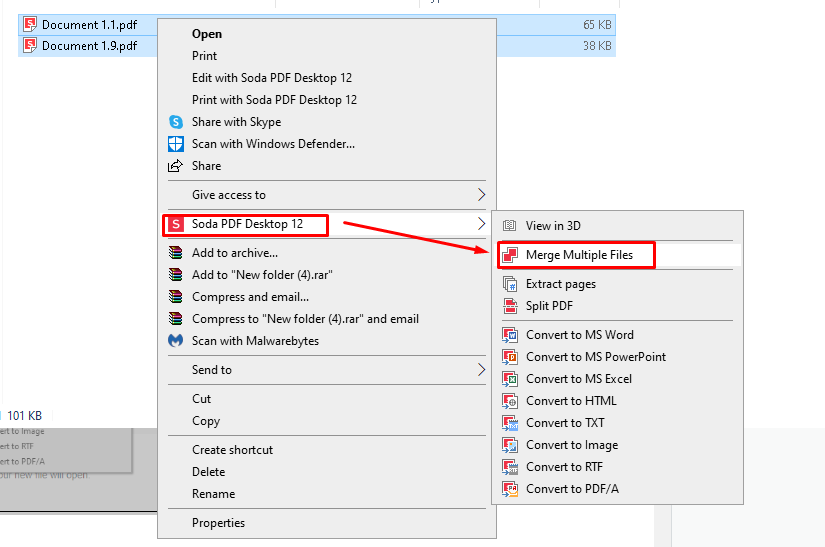The height and width of the screenshot is (547, 825).
Task: Expand the Soda PDF Desktop 12 submenu arrow
Action: click(x=481, y=224)
